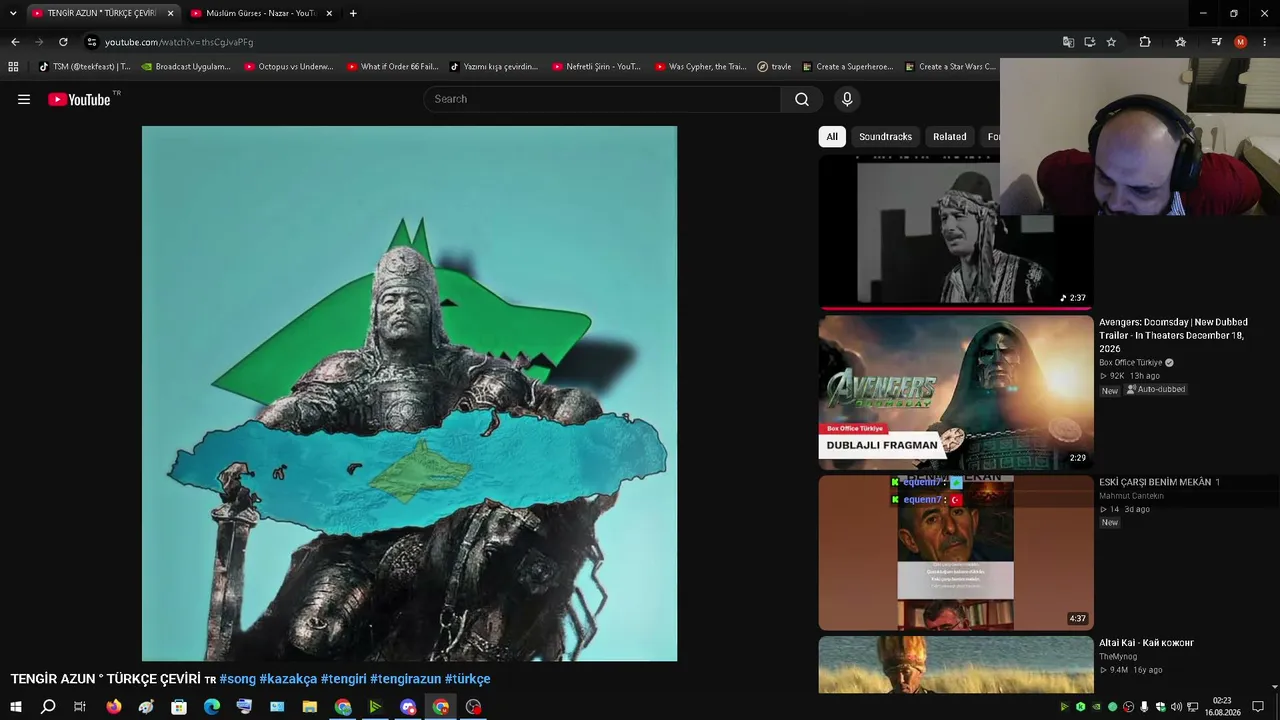Open File Explorer from the taskbar
This screenshot has height=720, width=1280.
pyautogui.click(x=310, y=707)
